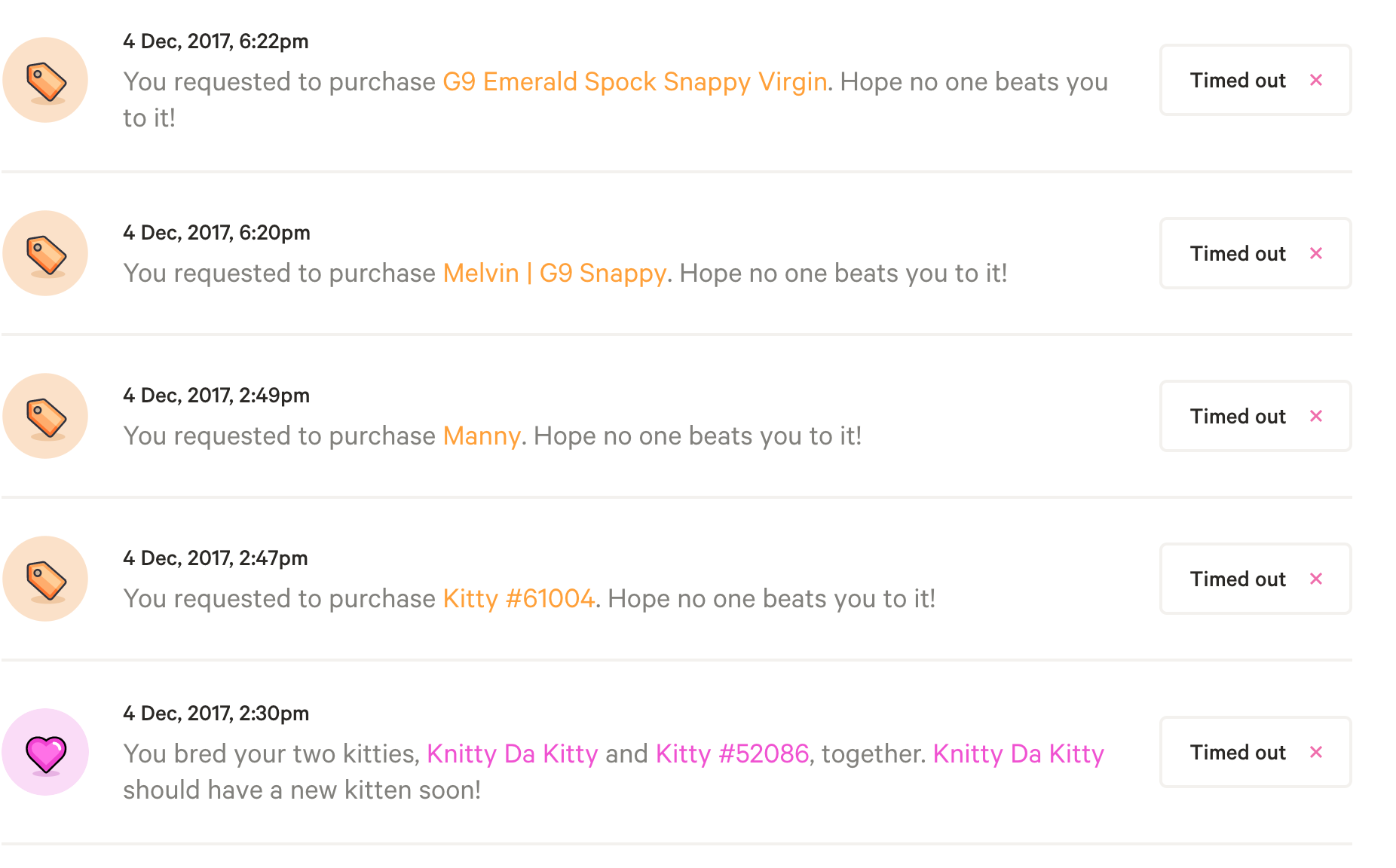Open the first Knitty Da Kitty link
The image size is (1396, 868).
pyautogui.click(x=512, y=754)
